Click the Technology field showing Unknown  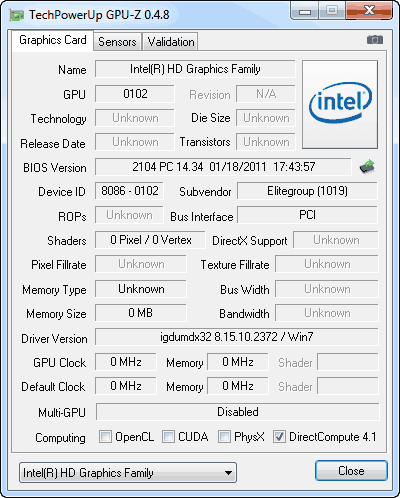(x=135, y=118)
